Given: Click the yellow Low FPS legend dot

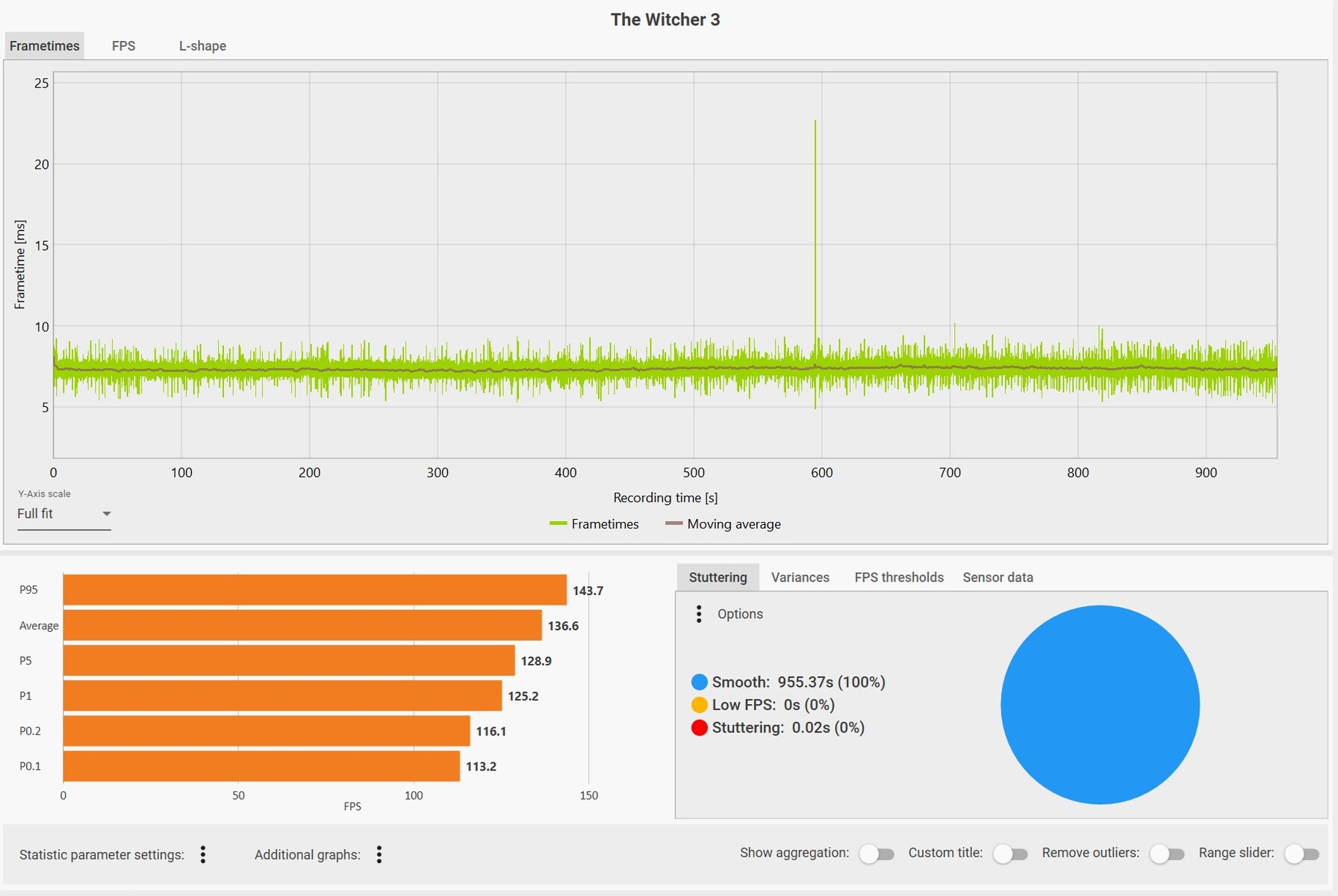Looking at the screenshot, I should point(699,705).
